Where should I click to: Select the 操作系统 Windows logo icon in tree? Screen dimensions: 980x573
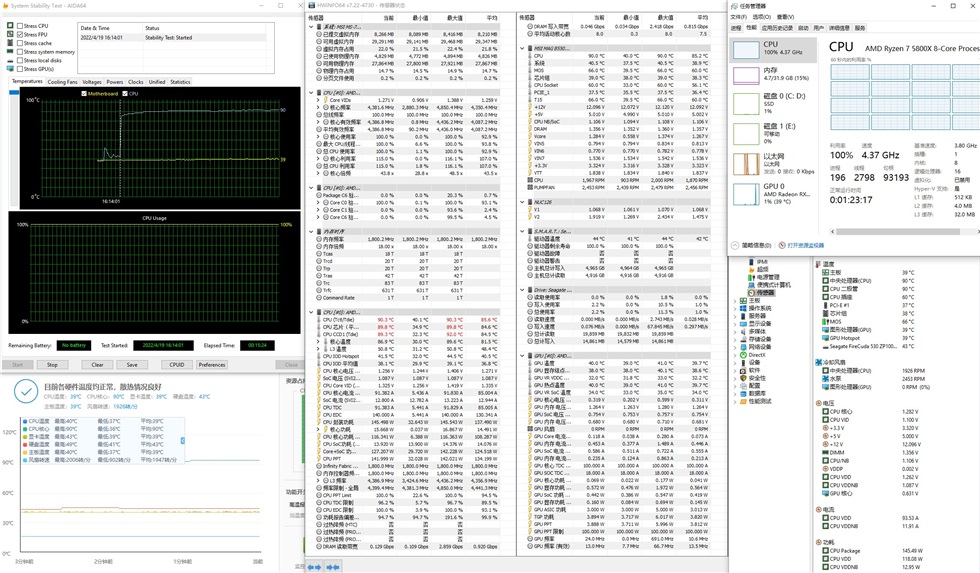click(x=743, y=308)
